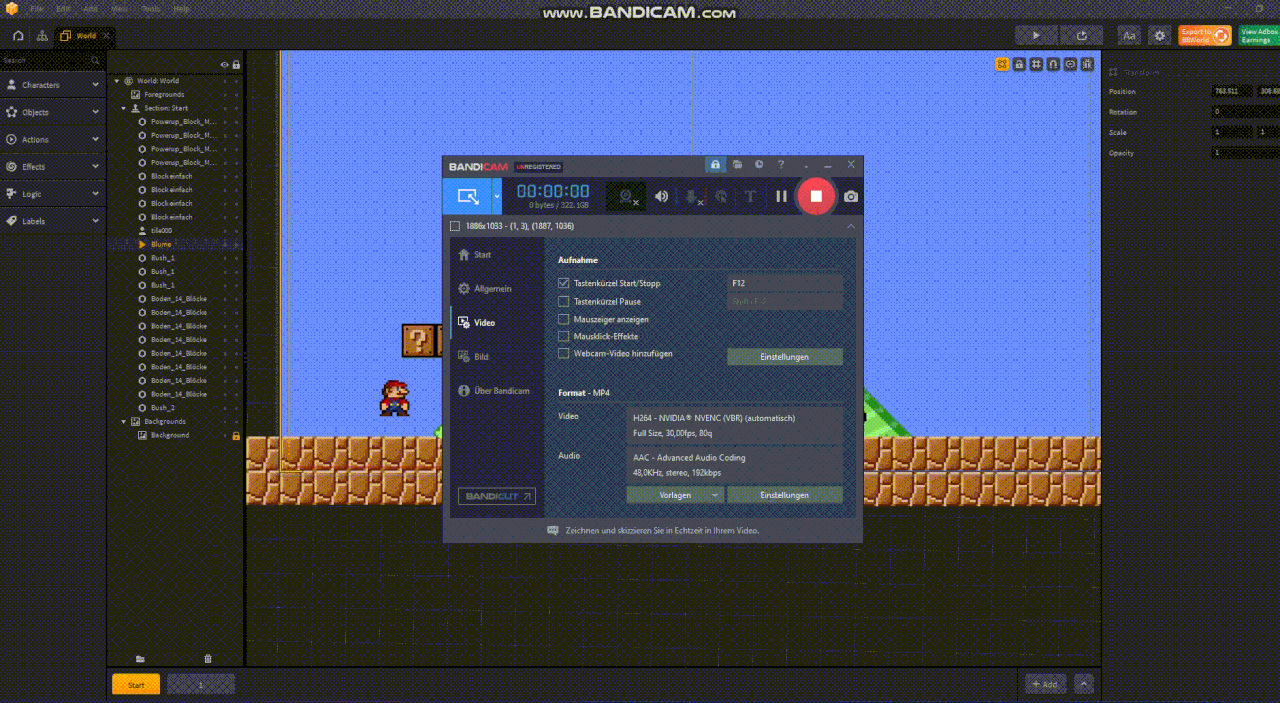Take a screenshot with Bandicam camera icon

[850, 197]
